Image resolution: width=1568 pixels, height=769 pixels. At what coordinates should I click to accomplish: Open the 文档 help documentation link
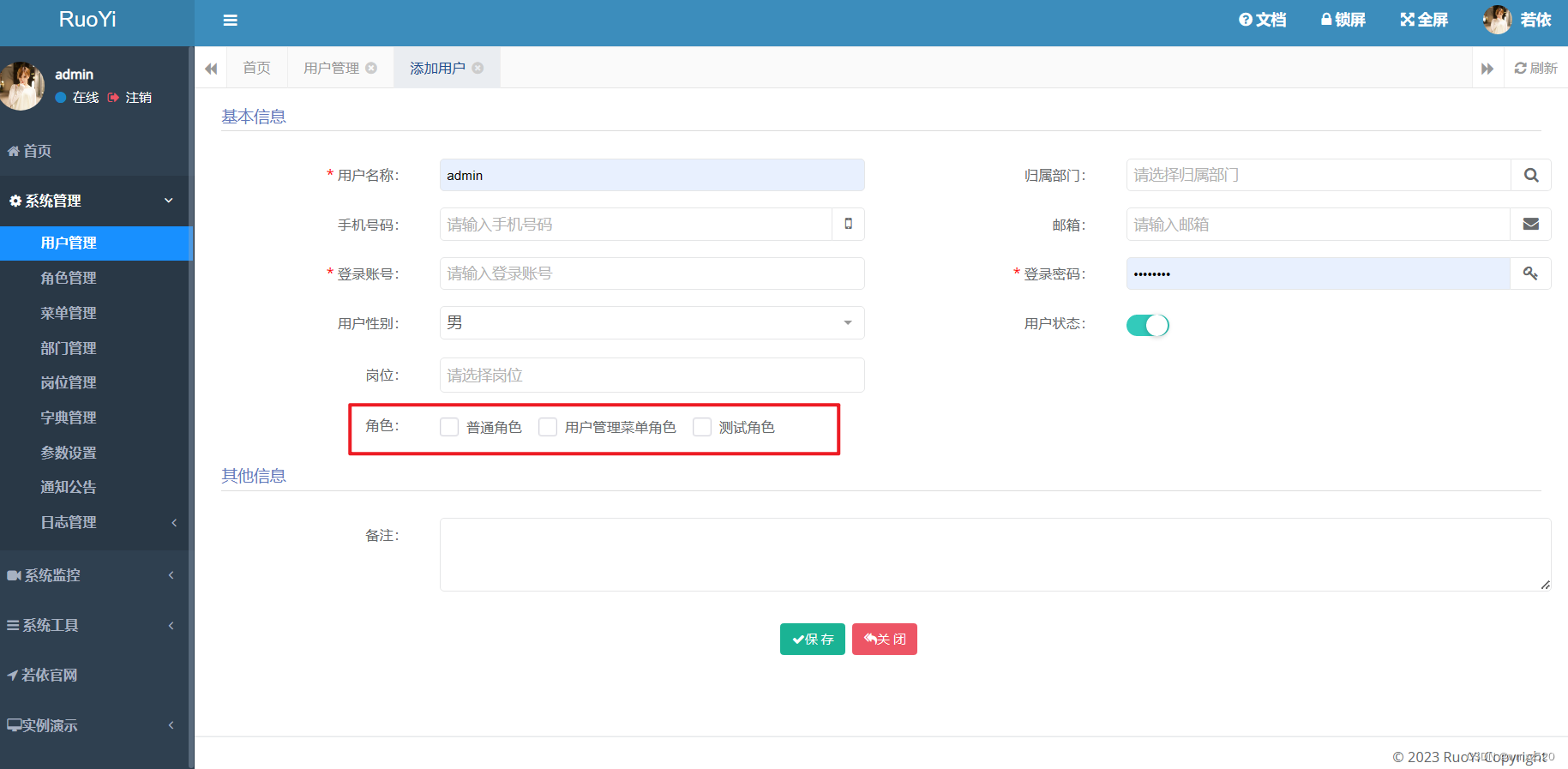coord(1262,20)
